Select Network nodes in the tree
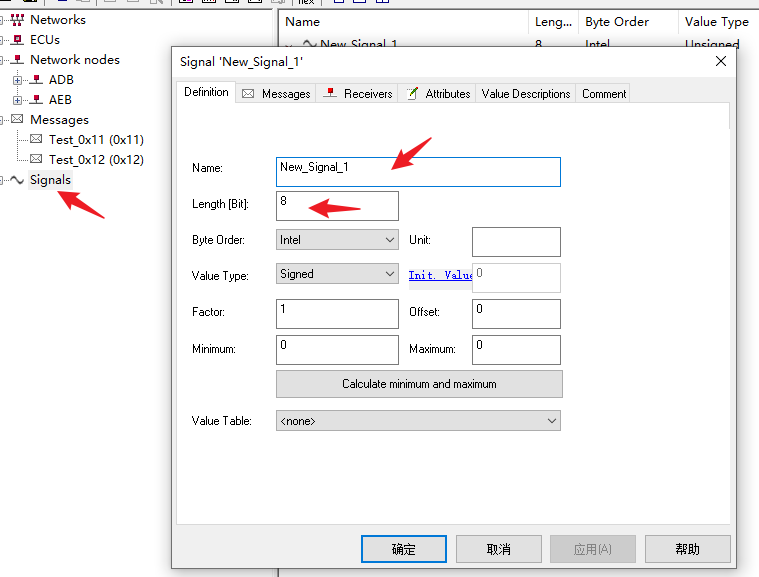 (75, 60)
